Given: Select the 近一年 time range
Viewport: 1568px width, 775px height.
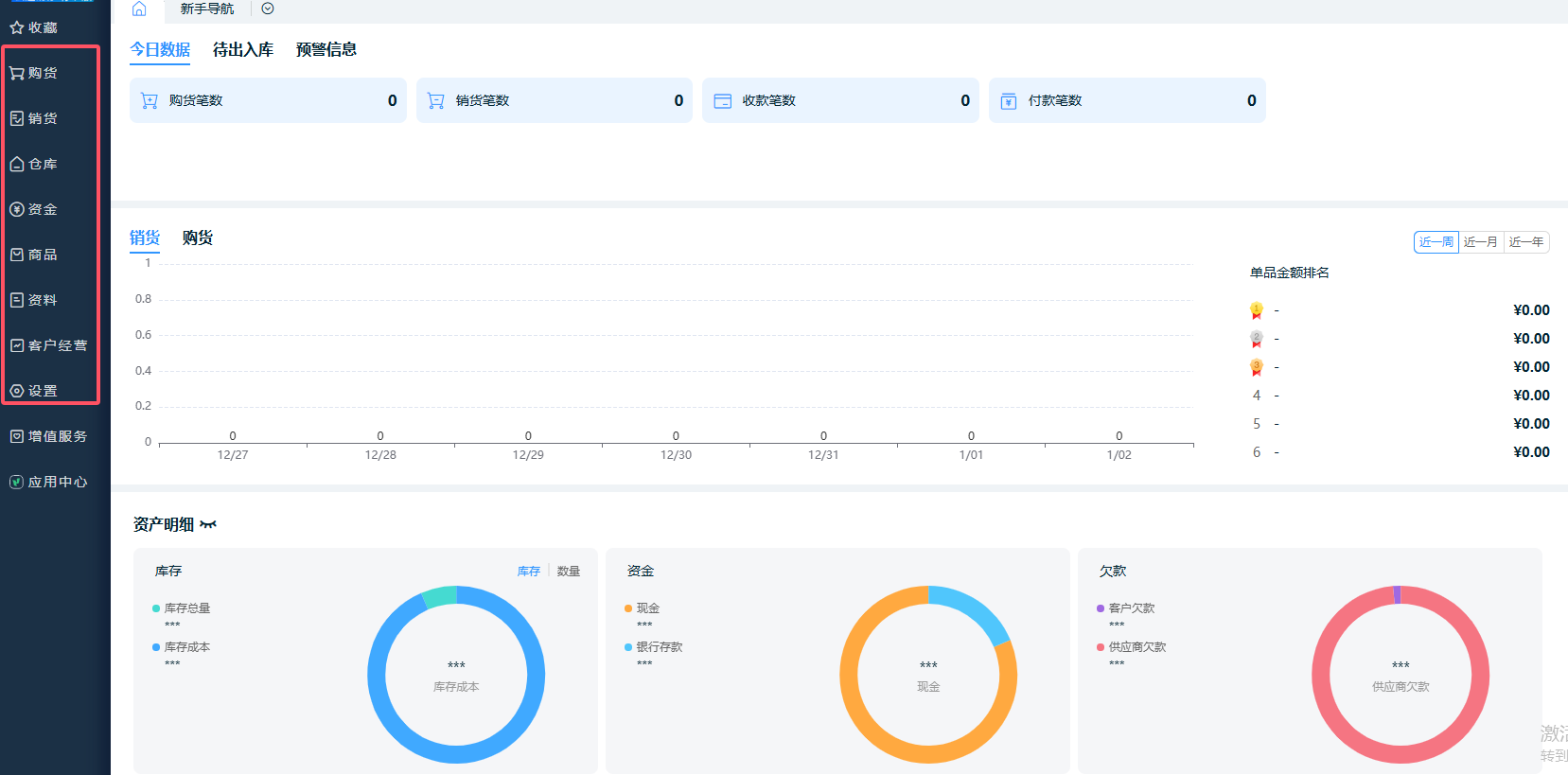Looking at the screenshot, I should pos(1526,242).
